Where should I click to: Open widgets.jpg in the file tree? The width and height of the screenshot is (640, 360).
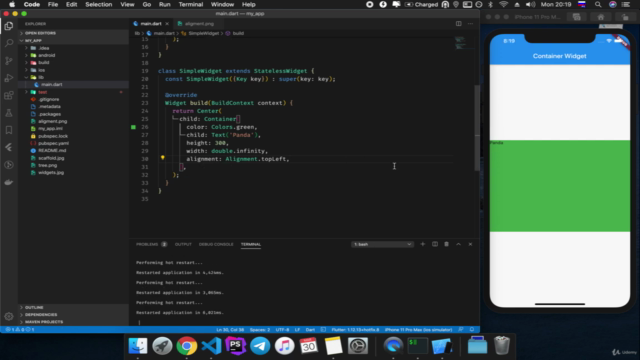(x=51, y=173)
